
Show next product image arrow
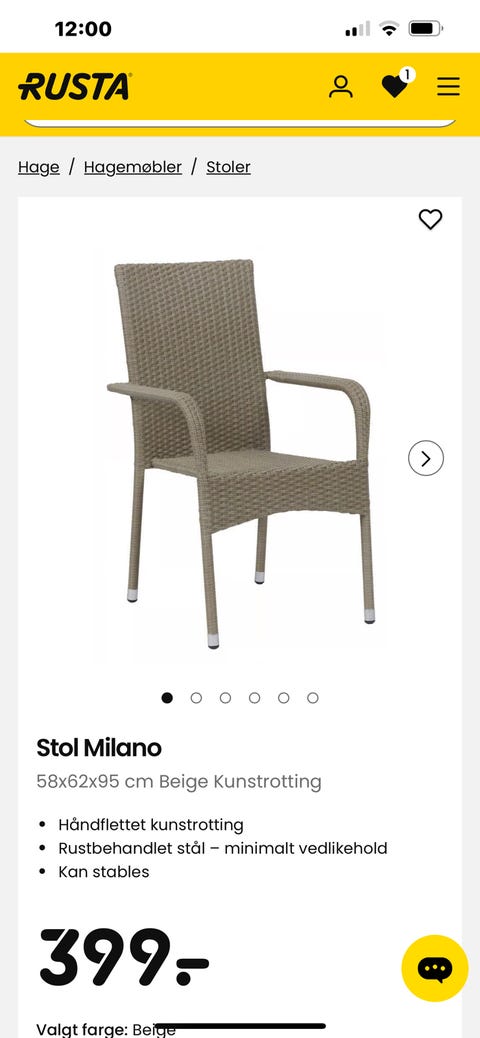426,458
